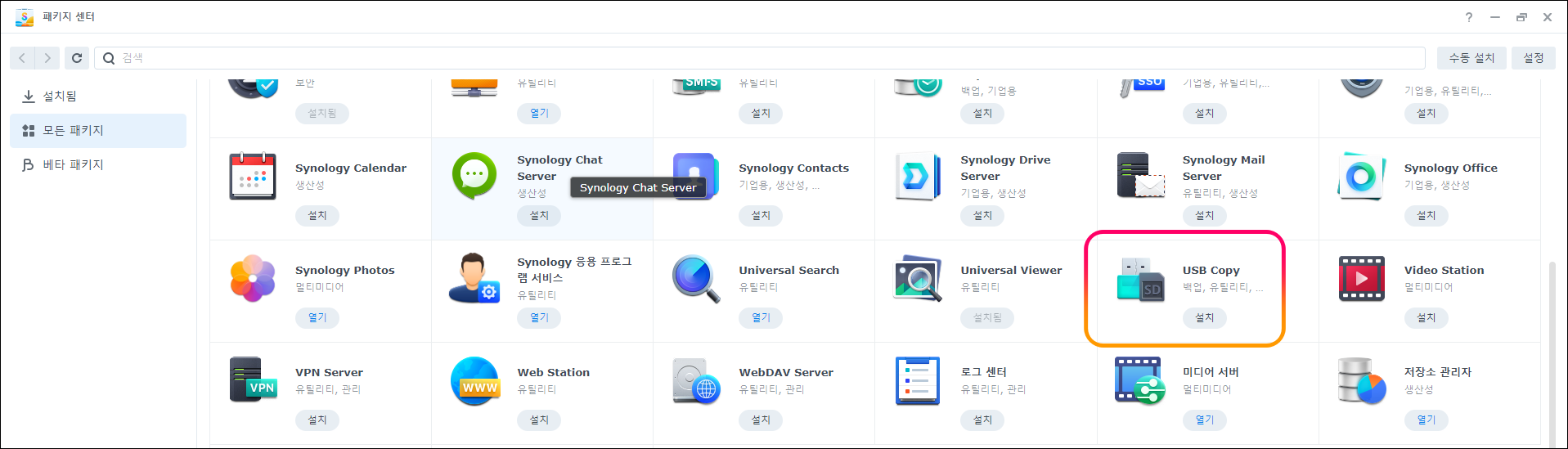Install Synology Mail Server via 설치 button
The width and height of the screenshot is (1568, 449).
1204,215
